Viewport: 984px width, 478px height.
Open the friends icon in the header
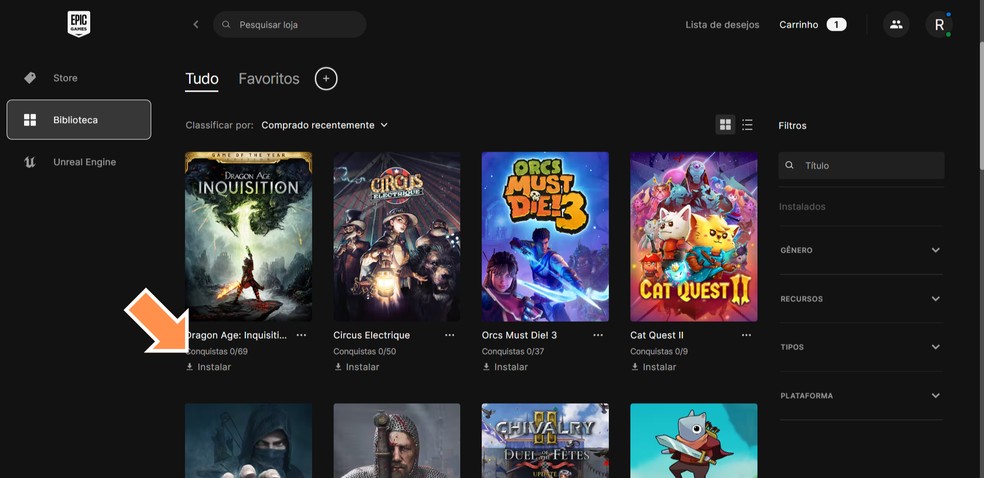point(896,24)
